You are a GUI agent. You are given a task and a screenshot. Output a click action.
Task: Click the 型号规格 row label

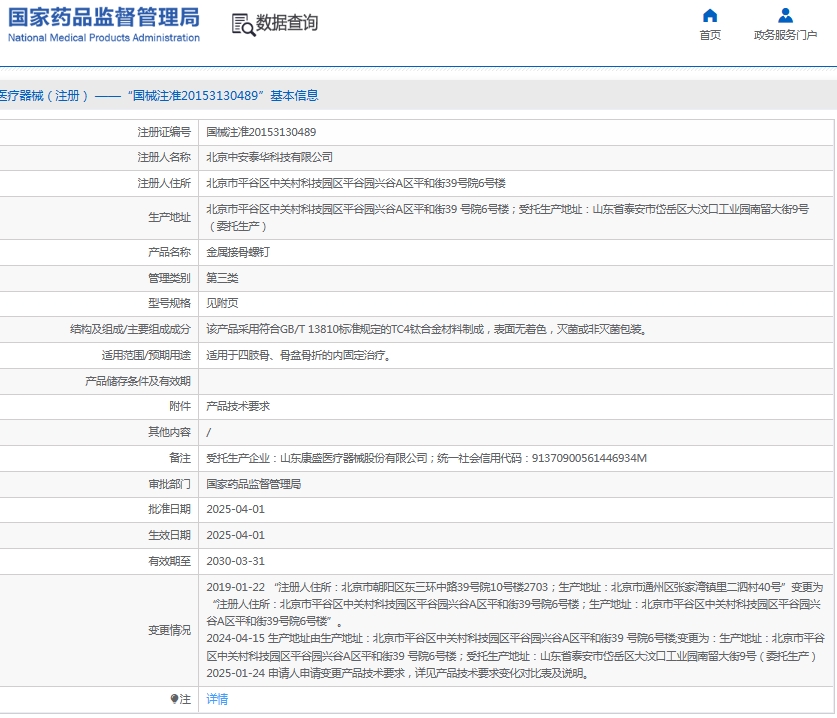[169, 303]
